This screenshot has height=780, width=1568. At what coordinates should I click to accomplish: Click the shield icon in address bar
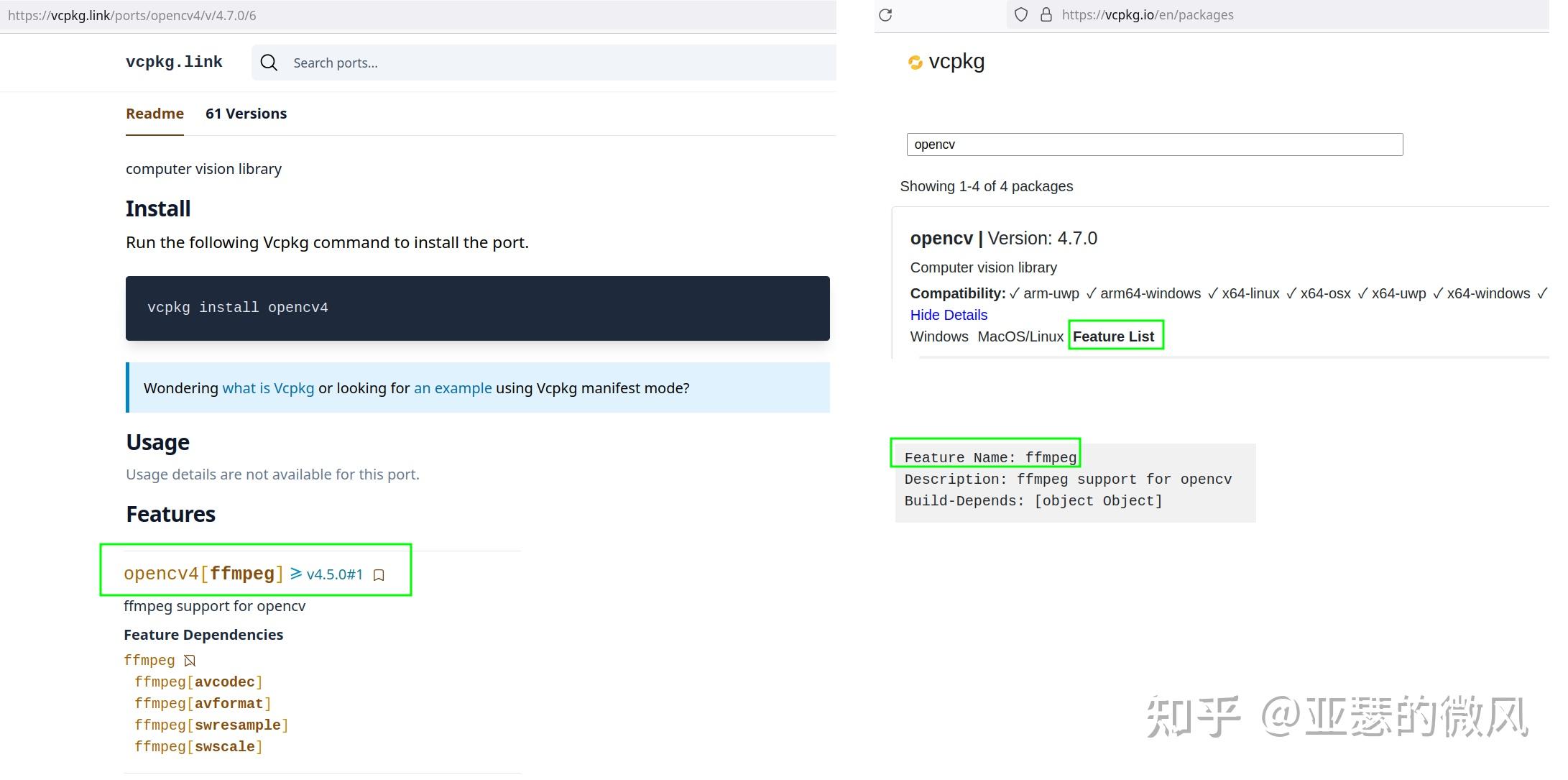tap(1020, 15)
